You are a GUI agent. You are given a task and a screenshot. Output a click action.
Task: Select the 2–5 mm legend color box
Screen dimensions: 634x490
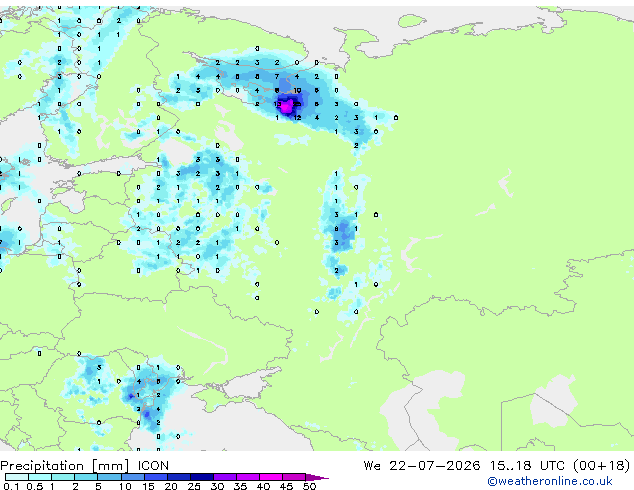[x=86, y=477]
